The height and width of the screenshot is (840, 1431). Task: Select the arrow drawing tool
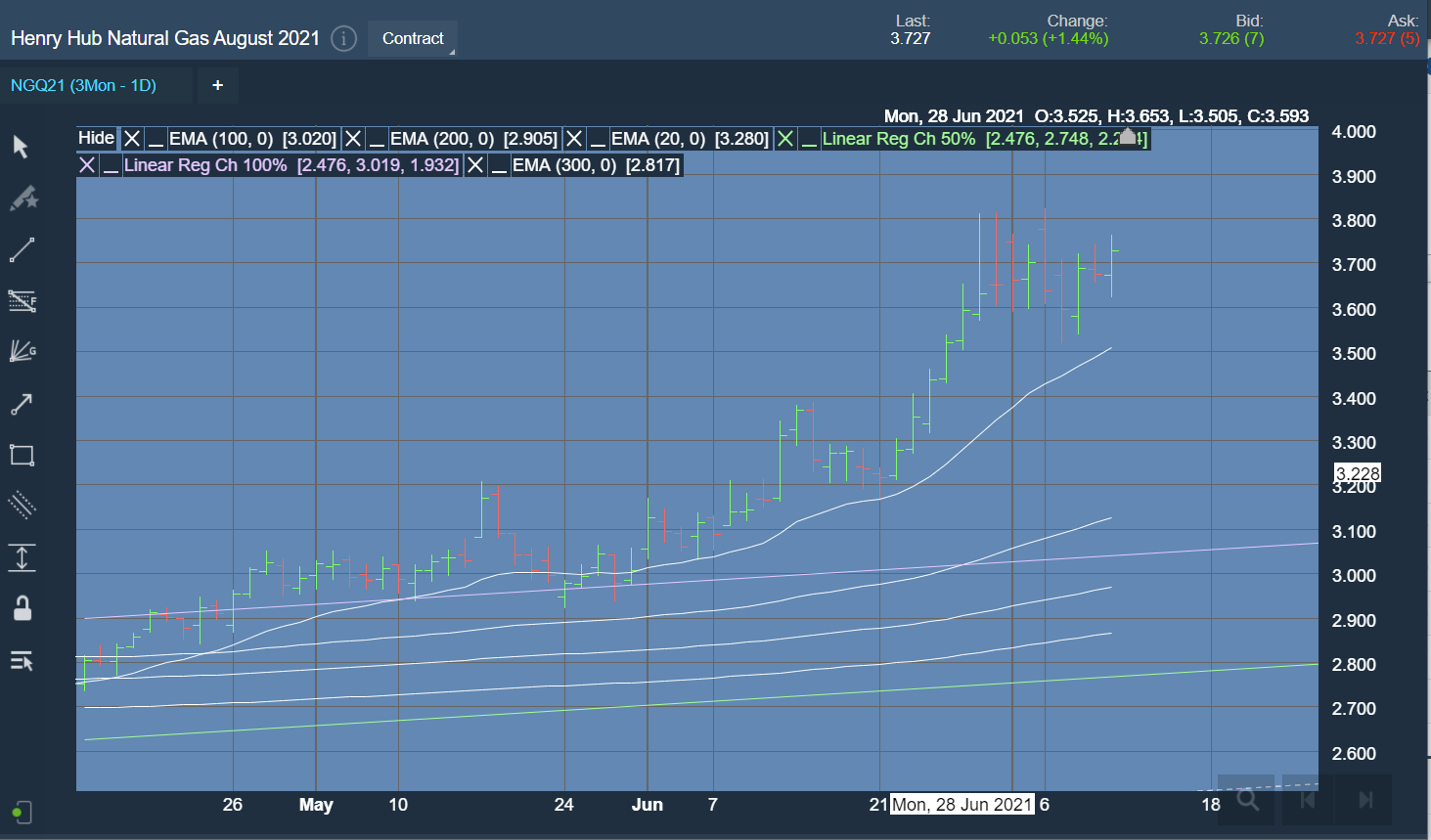tap(22, 403)
